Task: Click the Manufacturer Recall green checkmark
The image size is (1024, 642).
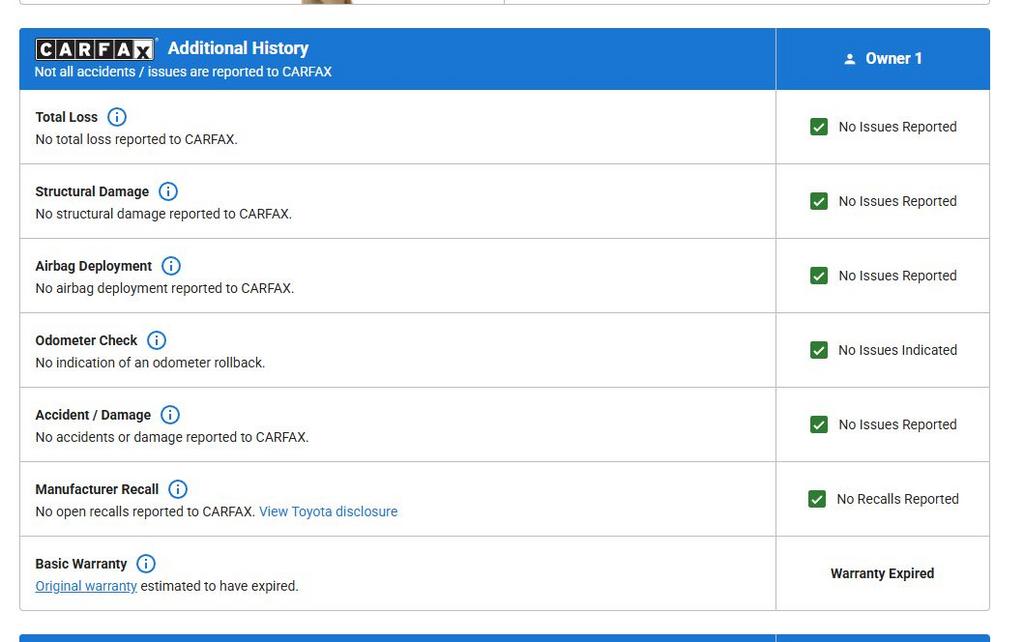Action: point(817,499)
